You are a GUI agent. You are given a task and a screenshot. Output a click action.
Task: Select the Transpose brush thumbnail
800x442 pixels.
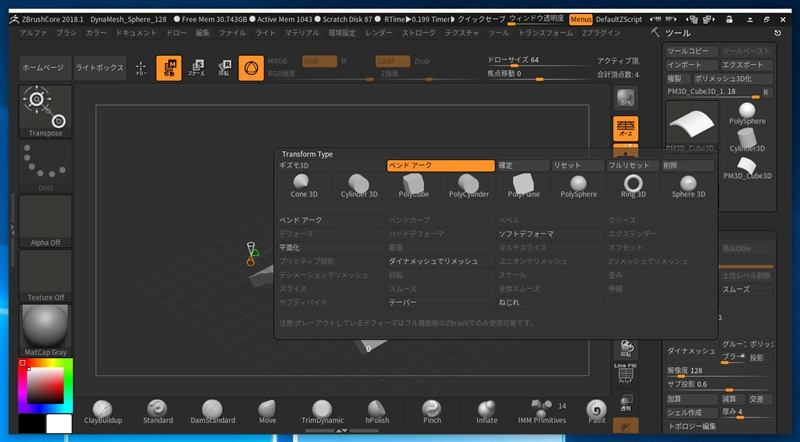(45, 111)
